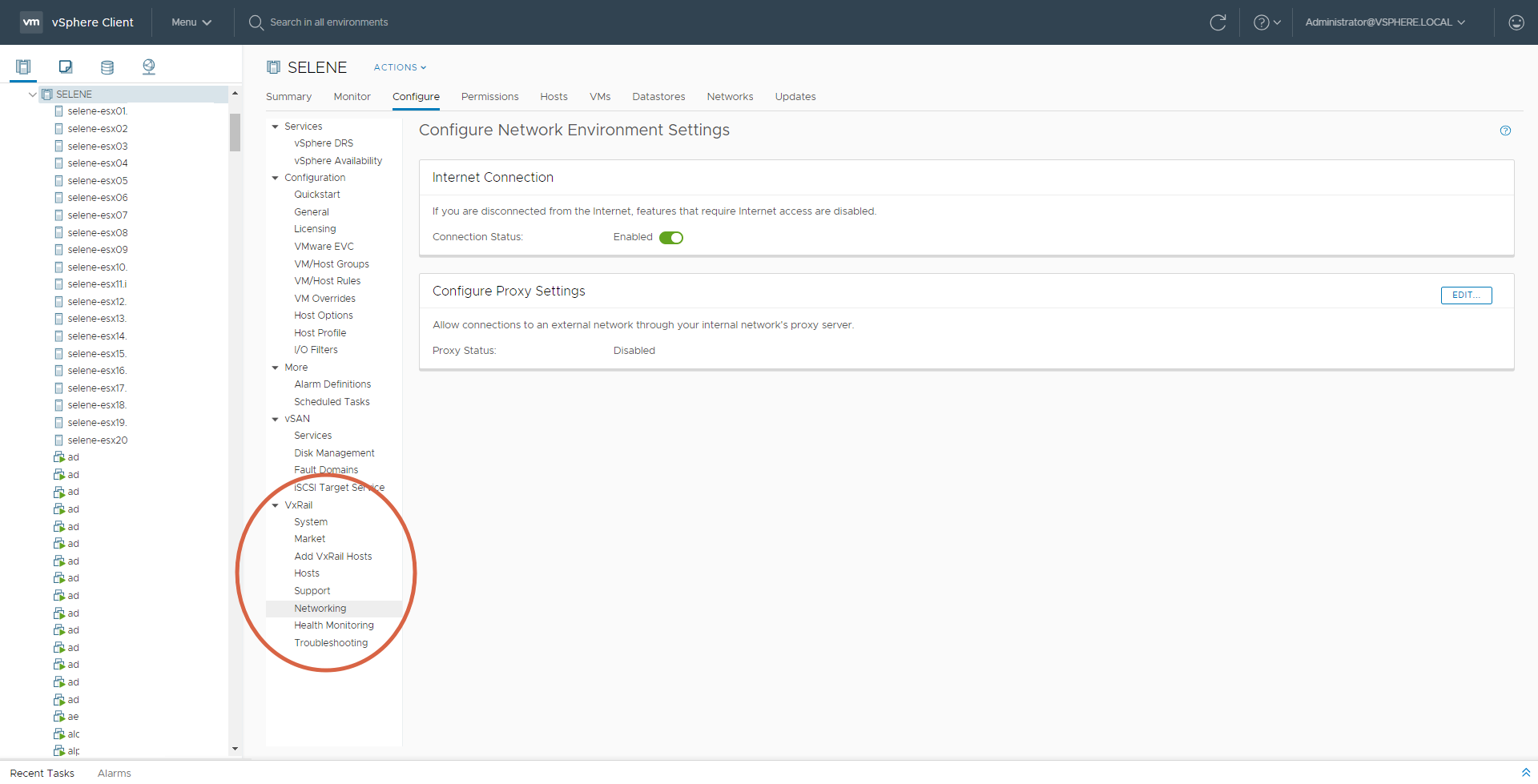This screenshot has height=784, width=1538.
Task: Collapse the VxRail section in sidebar
Action: [x=276, y=505]
